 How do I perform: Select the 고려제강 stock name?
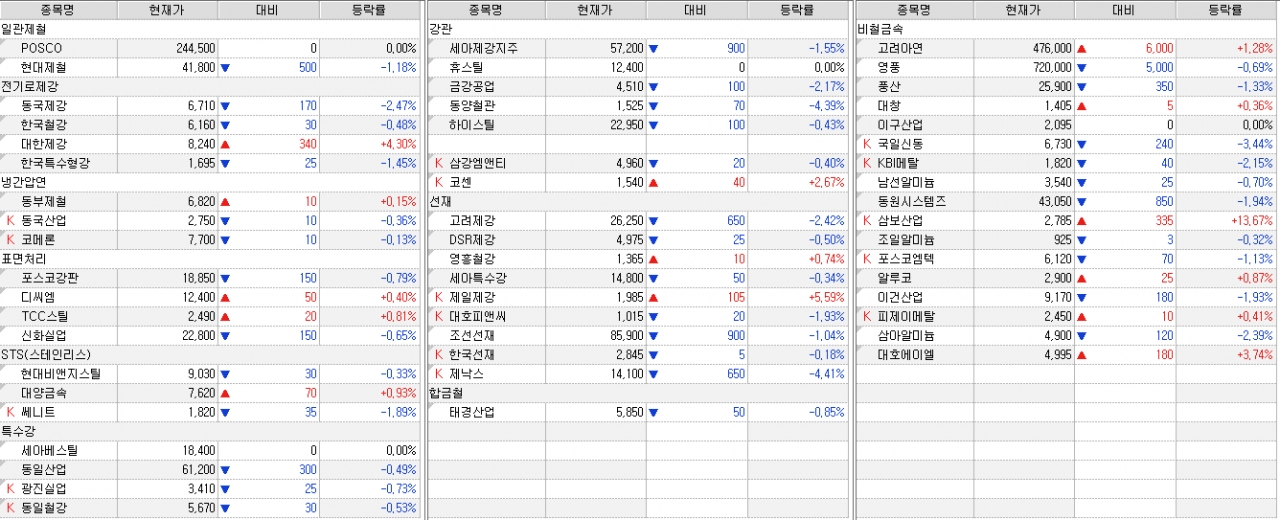pyautogui.click(x=471, y=221)
